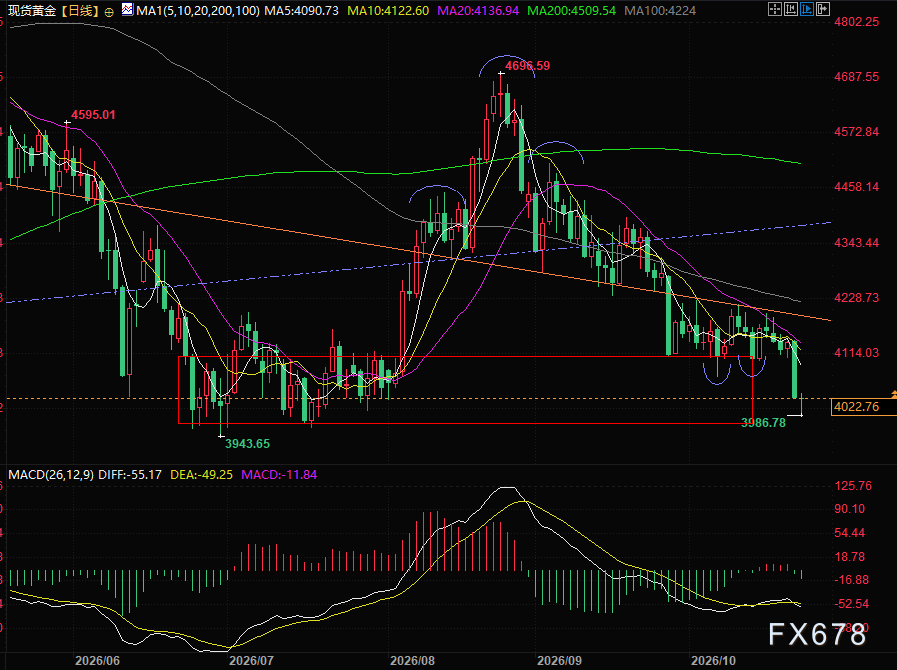The image size is (897, 670).
Task: Click the 125.76 MACD axis label
Action: (x=854, y=486)
